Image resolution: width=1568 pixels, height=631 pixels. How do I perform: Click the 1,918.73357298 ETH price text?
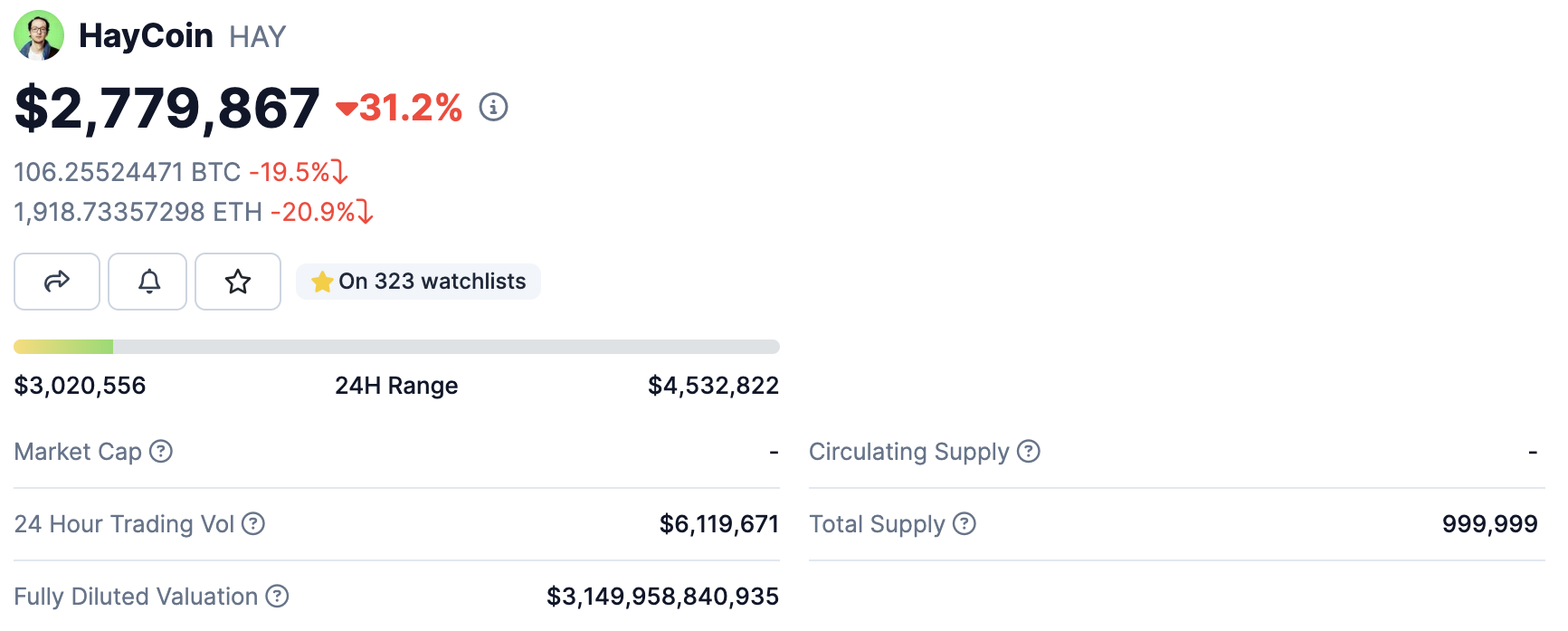138,212
